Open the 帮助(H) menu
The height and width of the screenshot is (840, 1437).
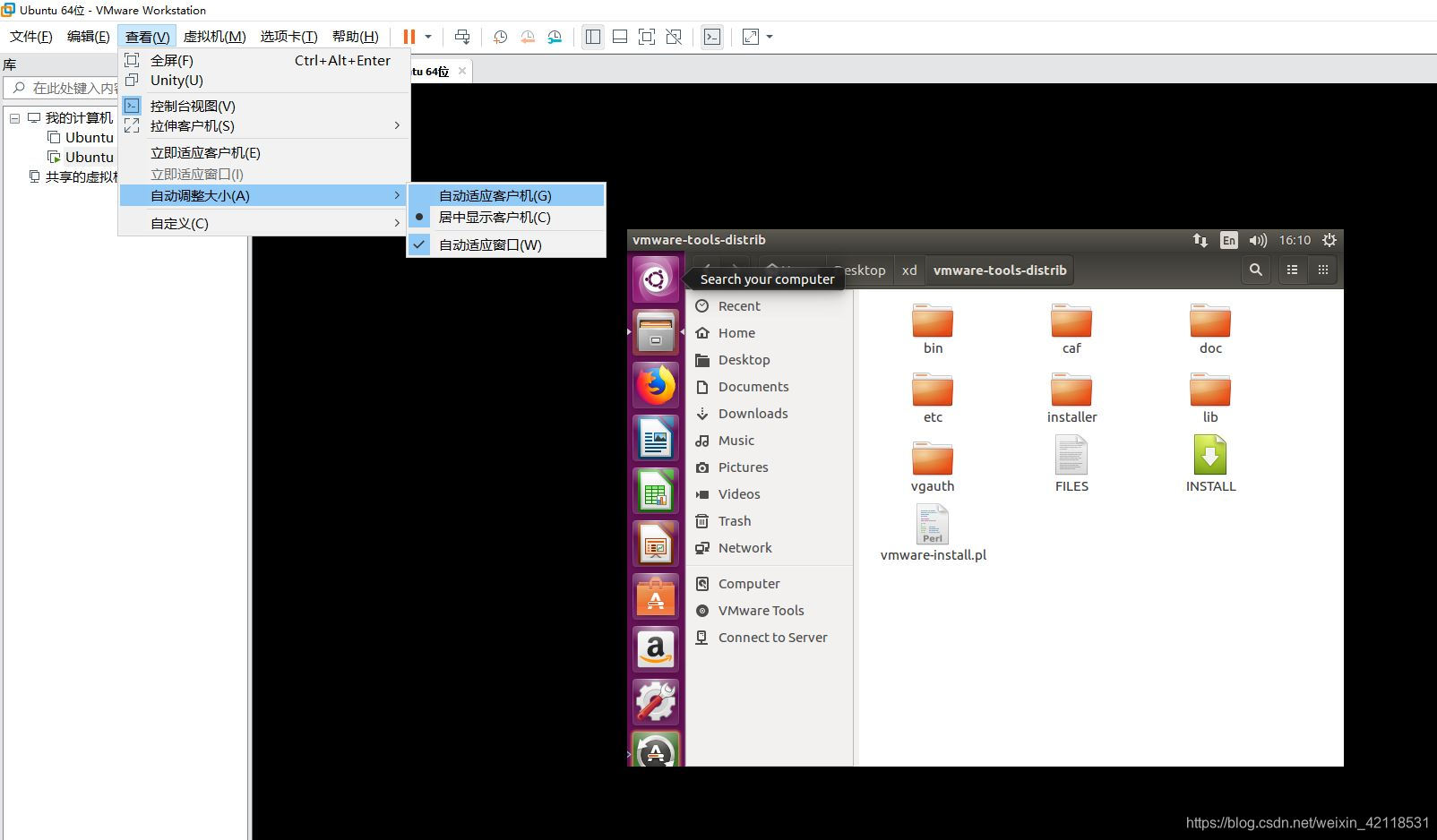(x=355, y=37)
